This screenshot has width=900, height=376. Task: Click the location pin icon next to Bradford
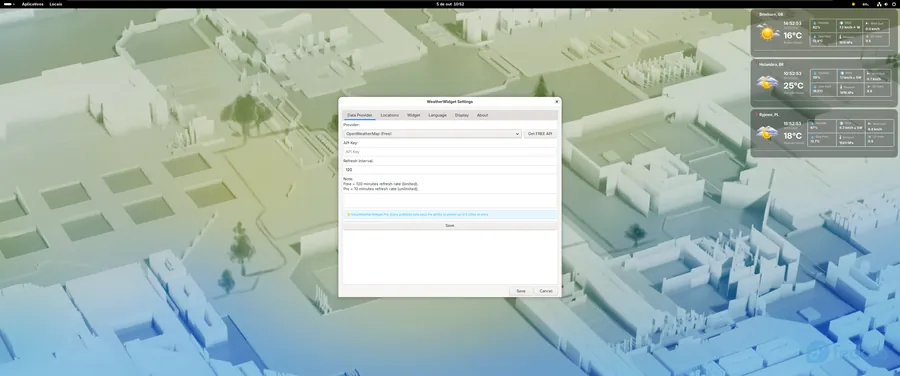(757, 14)
